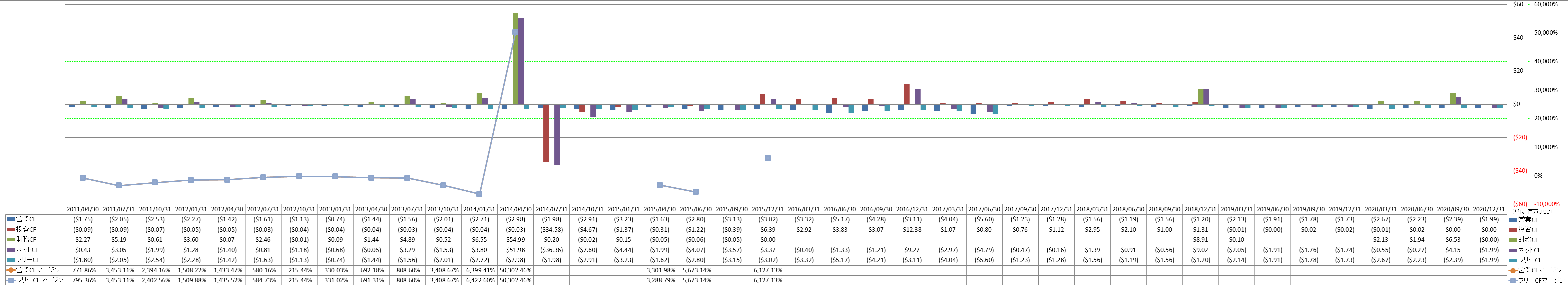Select the -3,301.98% margin cell

click(660, 270)
